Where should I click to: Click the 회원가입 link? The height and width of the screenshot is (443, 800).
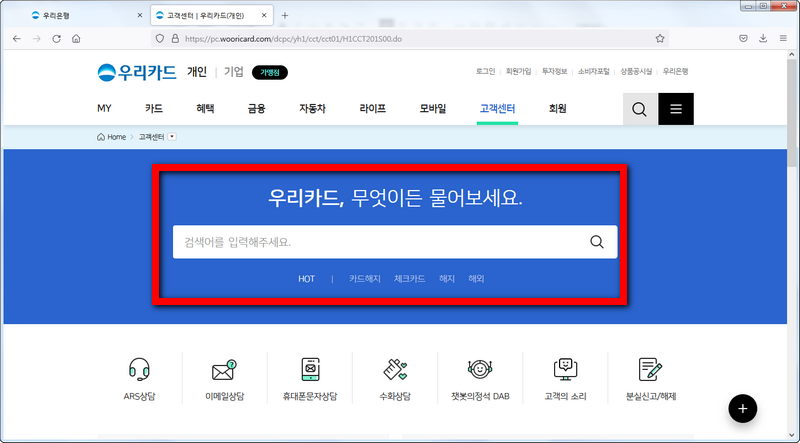click(518, 71)
